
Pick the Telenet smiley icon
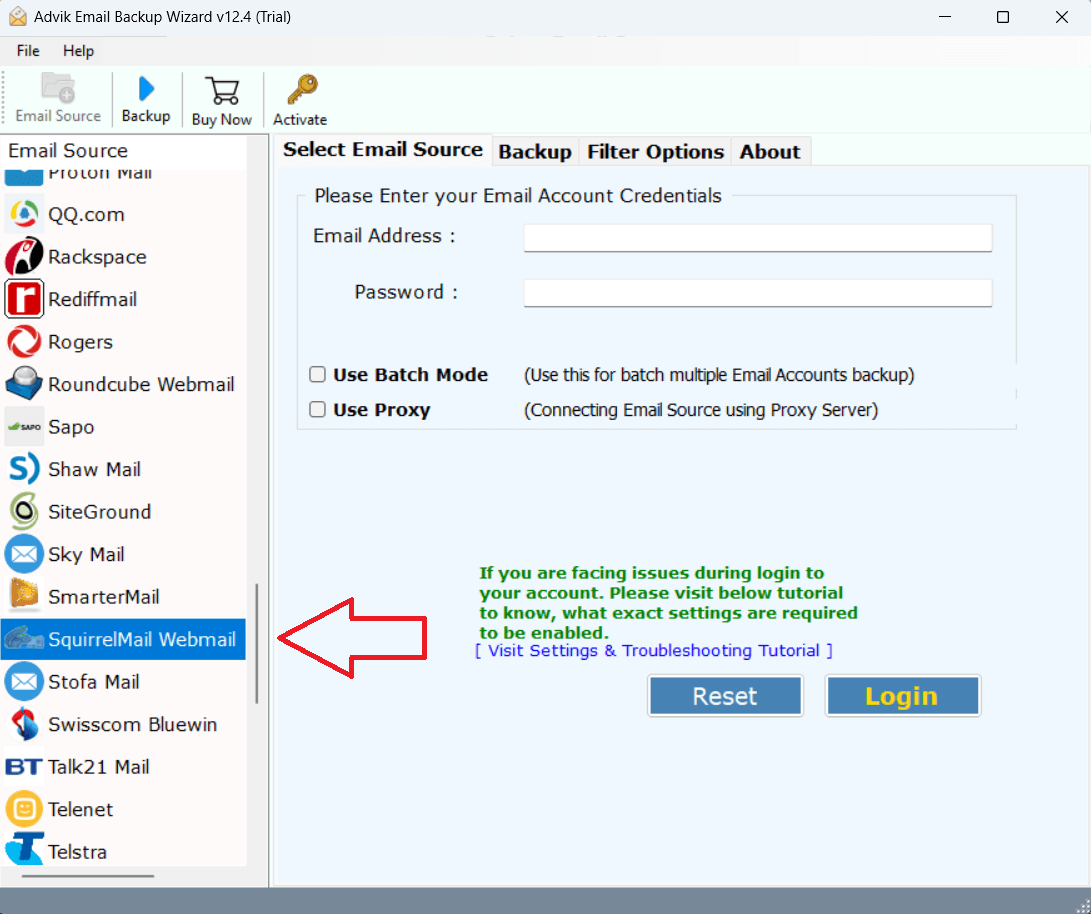click(x=24, y=809)
